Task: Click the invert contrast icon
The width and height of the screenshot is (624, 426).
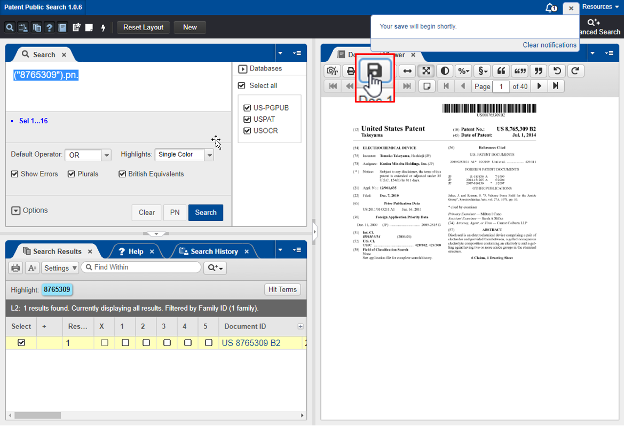Action: pyautogui.click(x=446, y=71)
